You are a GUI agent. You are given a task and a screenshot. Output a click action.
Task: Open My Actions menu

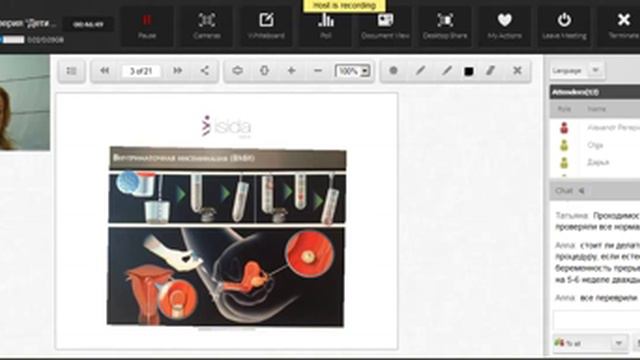pyautogui.click(x=504, y=26)
